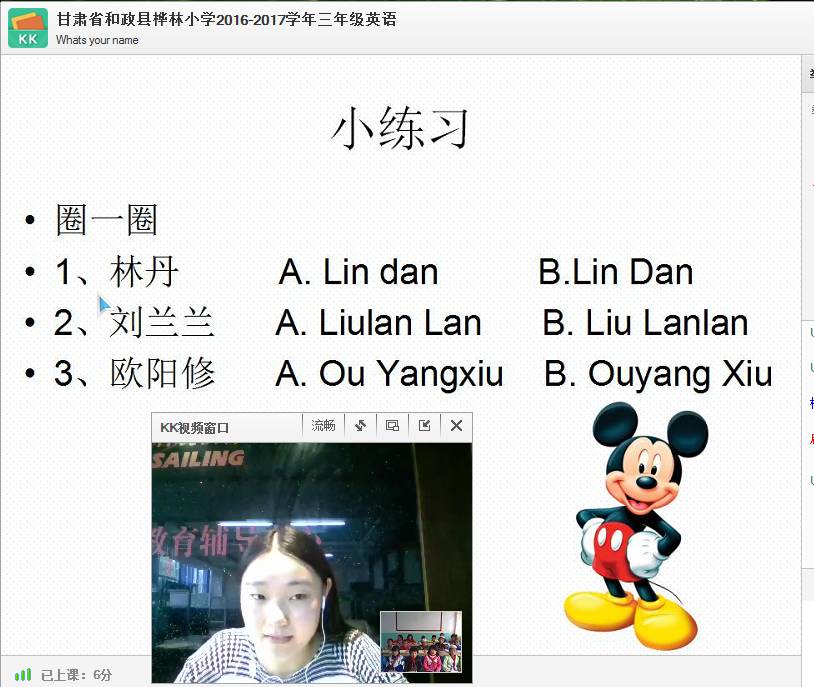Click the 小练习 slide heading
The height and width of the screenshot is (687, 814).
point(400,128)
